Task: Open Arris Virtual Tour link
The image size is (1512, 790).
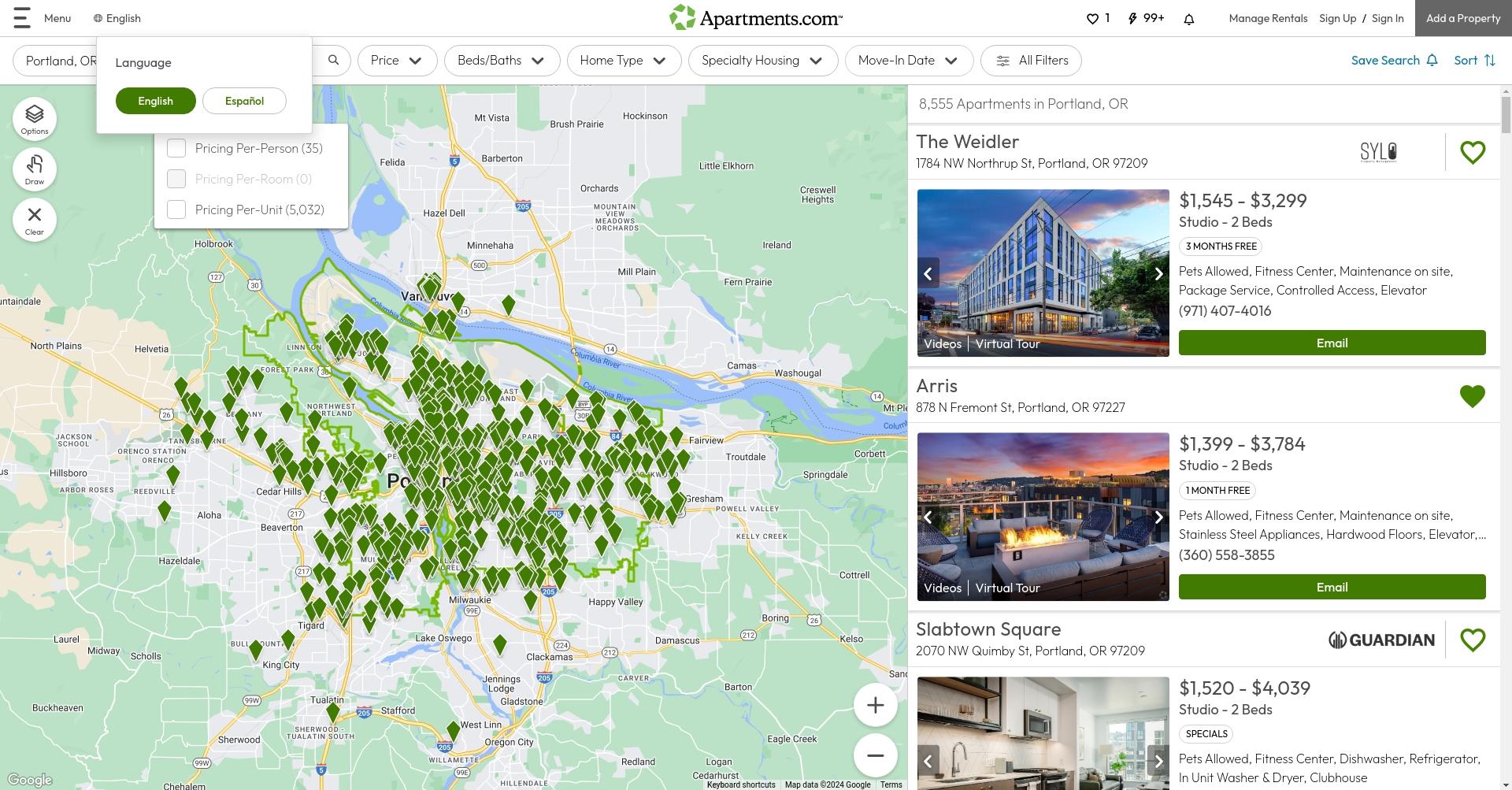Action: point(1007,588)
